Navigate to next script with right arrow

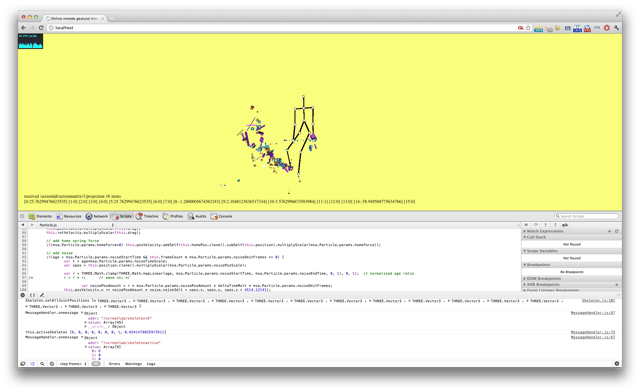click(x=32, y=225)
